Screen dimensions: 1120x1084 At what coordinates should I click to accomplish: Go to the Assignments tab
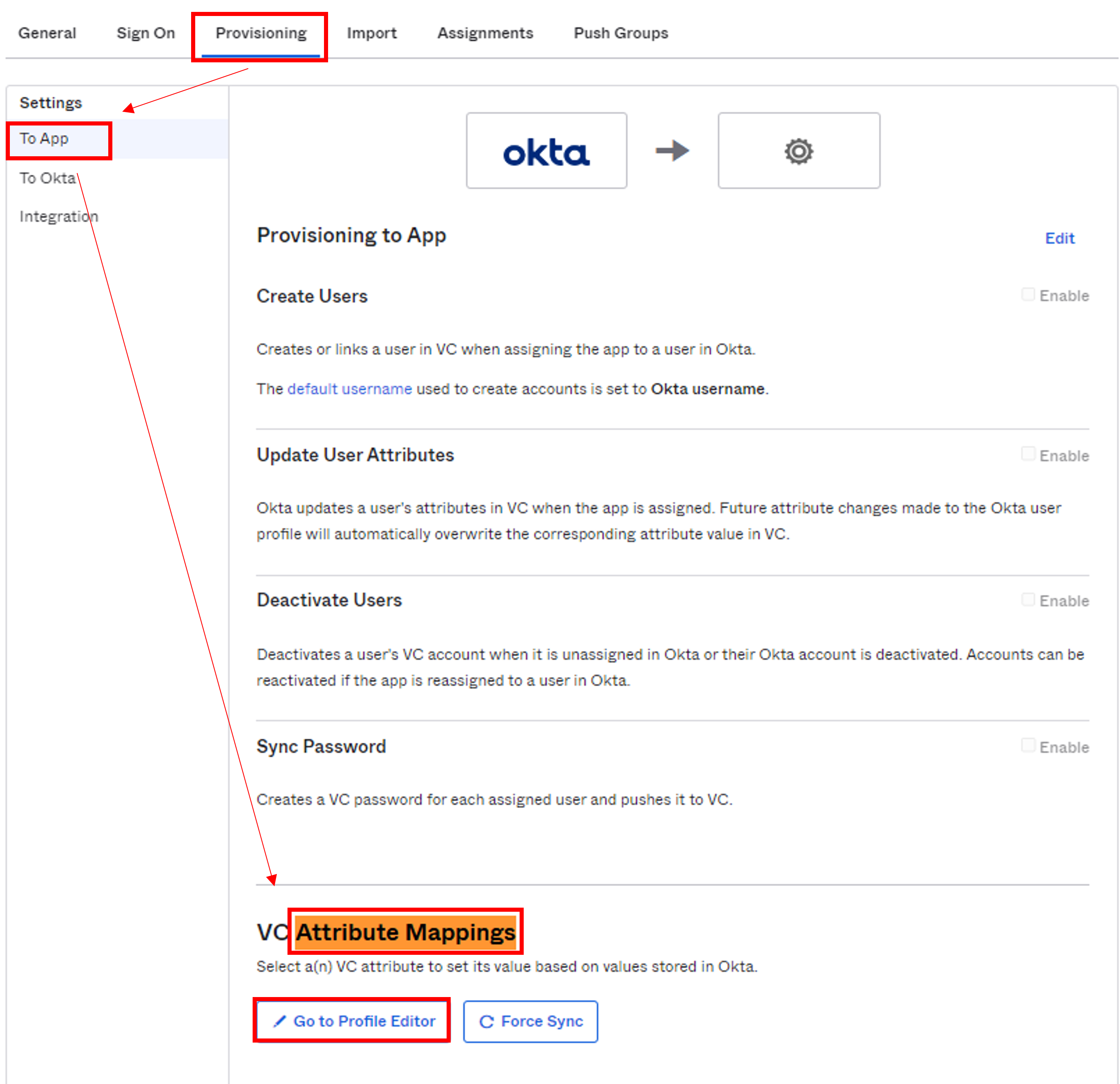pyautogui.click(x=485, y=33)
